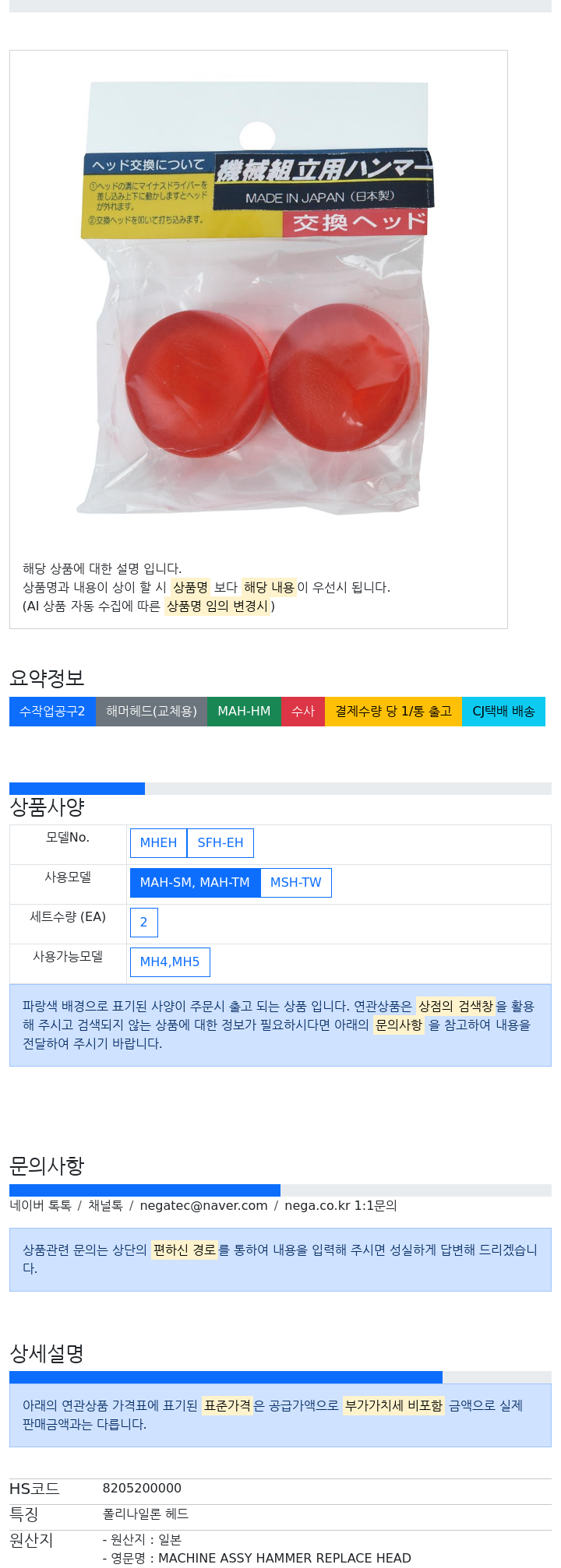Select MH4,MH5 compatible model option
561x1568 pixels.
point(170,962)
